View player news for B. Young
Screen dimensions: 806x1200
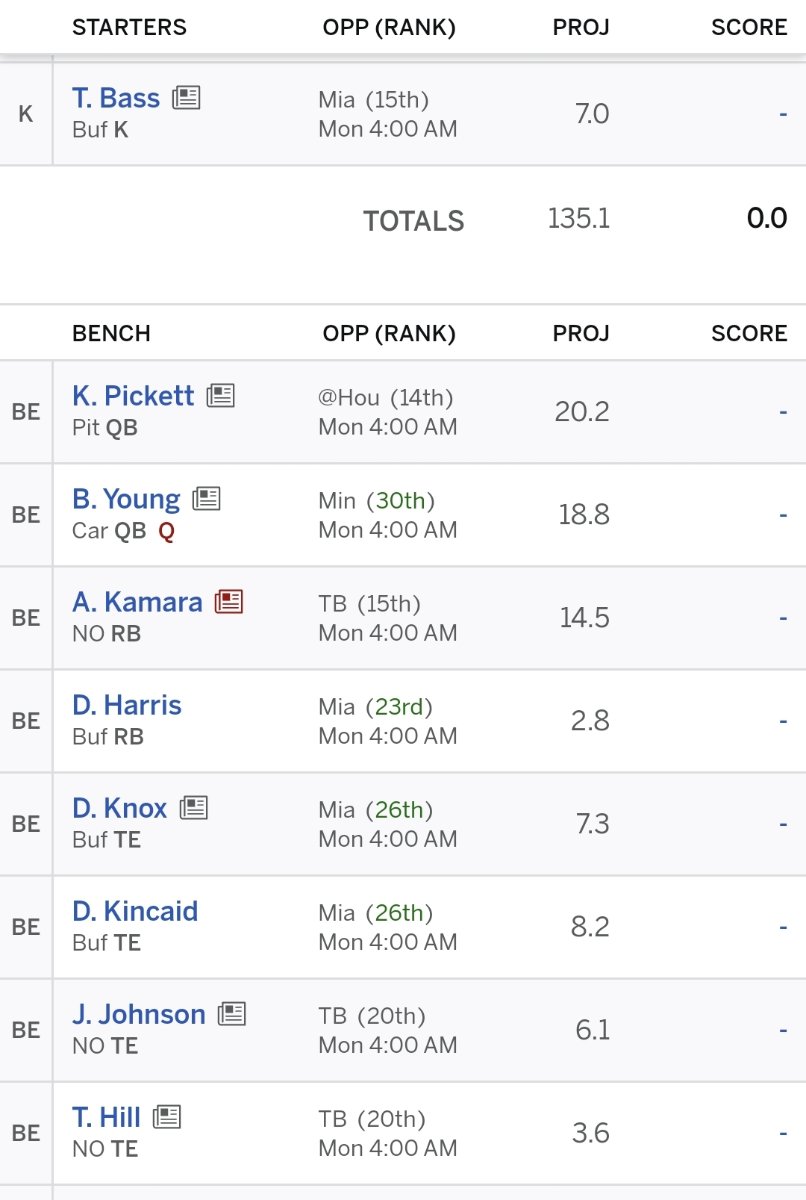coord(207,498)
